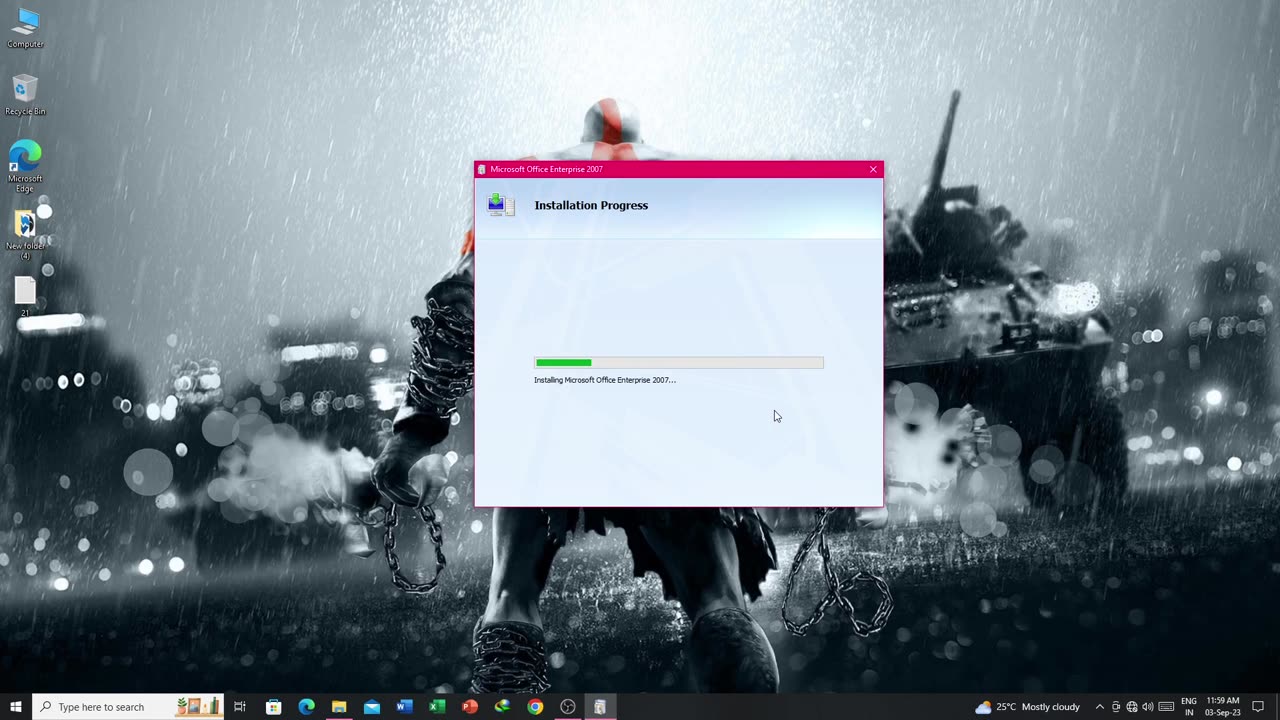Launch PowerPoint from the taskbar
This screenshot has height=720, width=1280.
[470, 707]
